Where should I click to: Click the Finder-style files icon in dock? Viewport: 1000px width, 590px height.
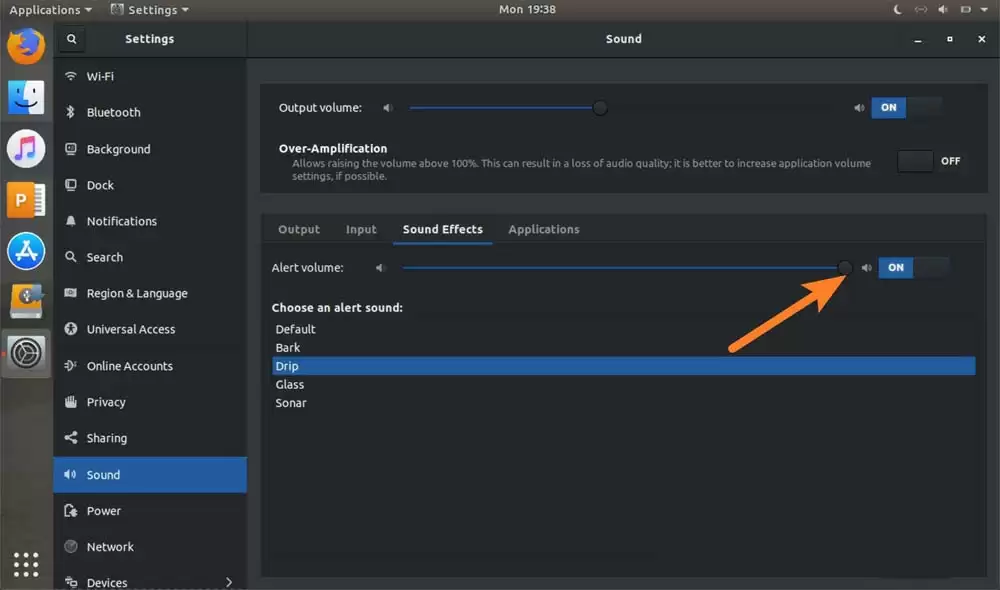[26, 98]
